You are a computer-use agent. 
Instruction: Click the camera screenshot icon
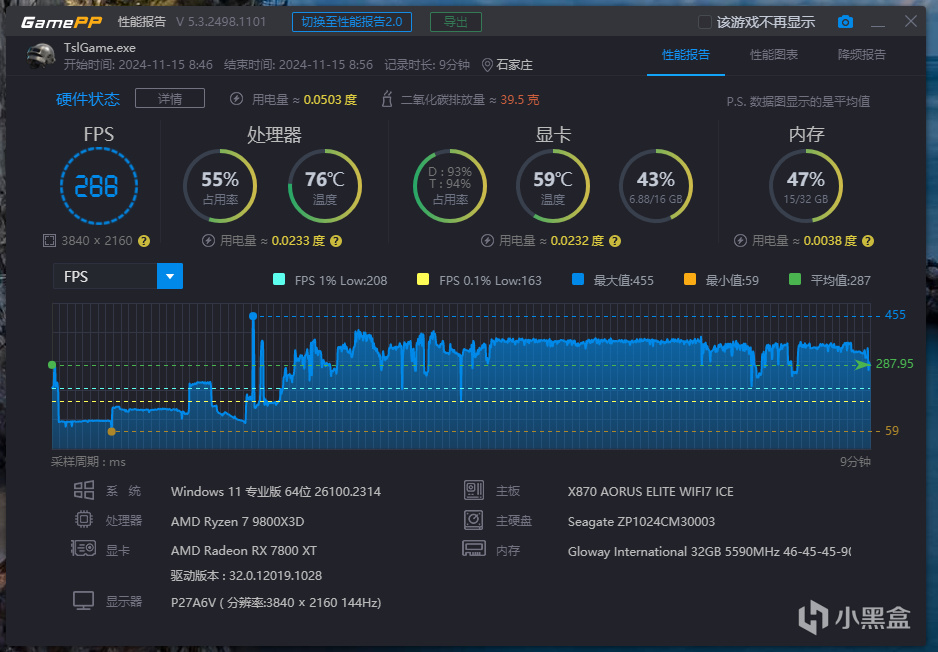click(x=845, y=22)
